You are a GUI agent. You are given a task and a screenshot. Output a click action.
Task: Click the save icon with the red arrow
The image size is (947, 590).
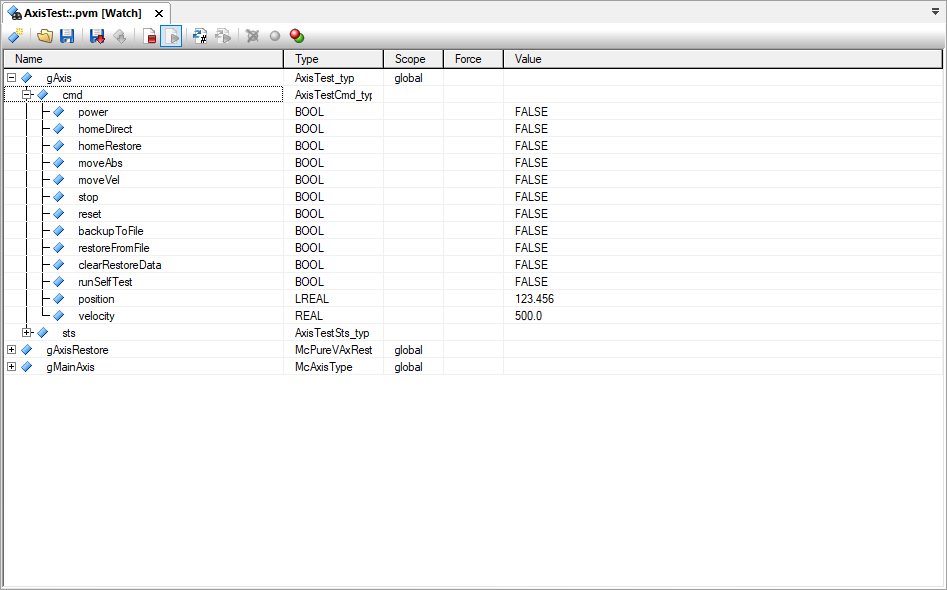tap(97, 36)
